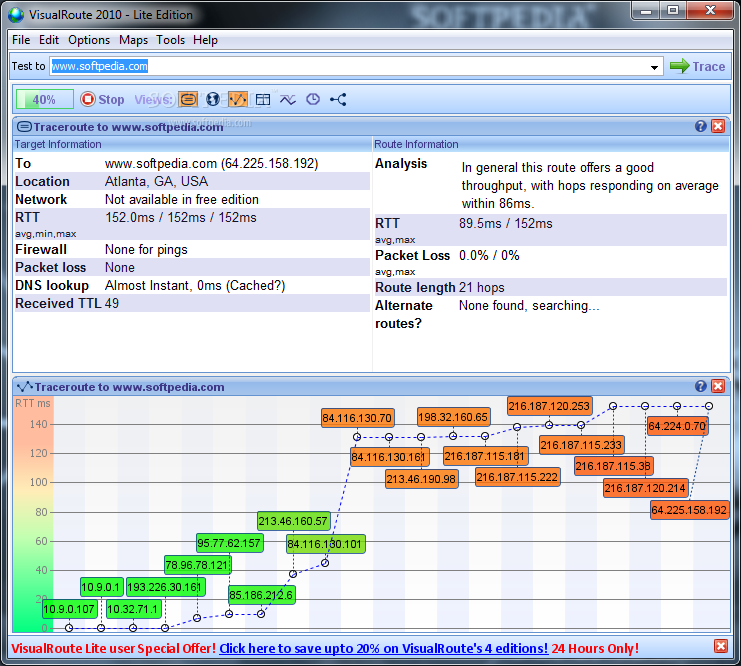Open the Maps menu
The image size is (741, 666).
133,40
